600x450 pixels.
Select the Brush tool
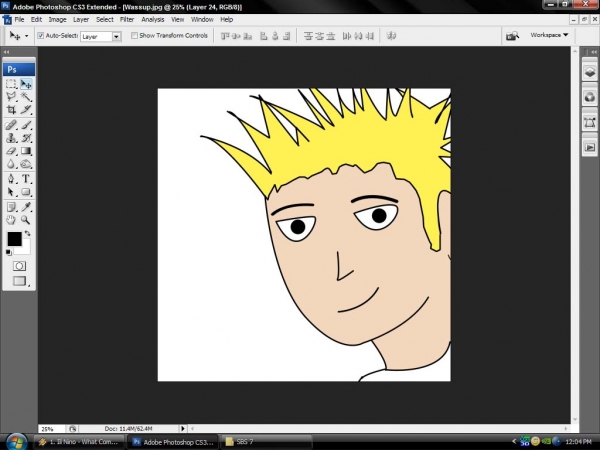(26, 125)
